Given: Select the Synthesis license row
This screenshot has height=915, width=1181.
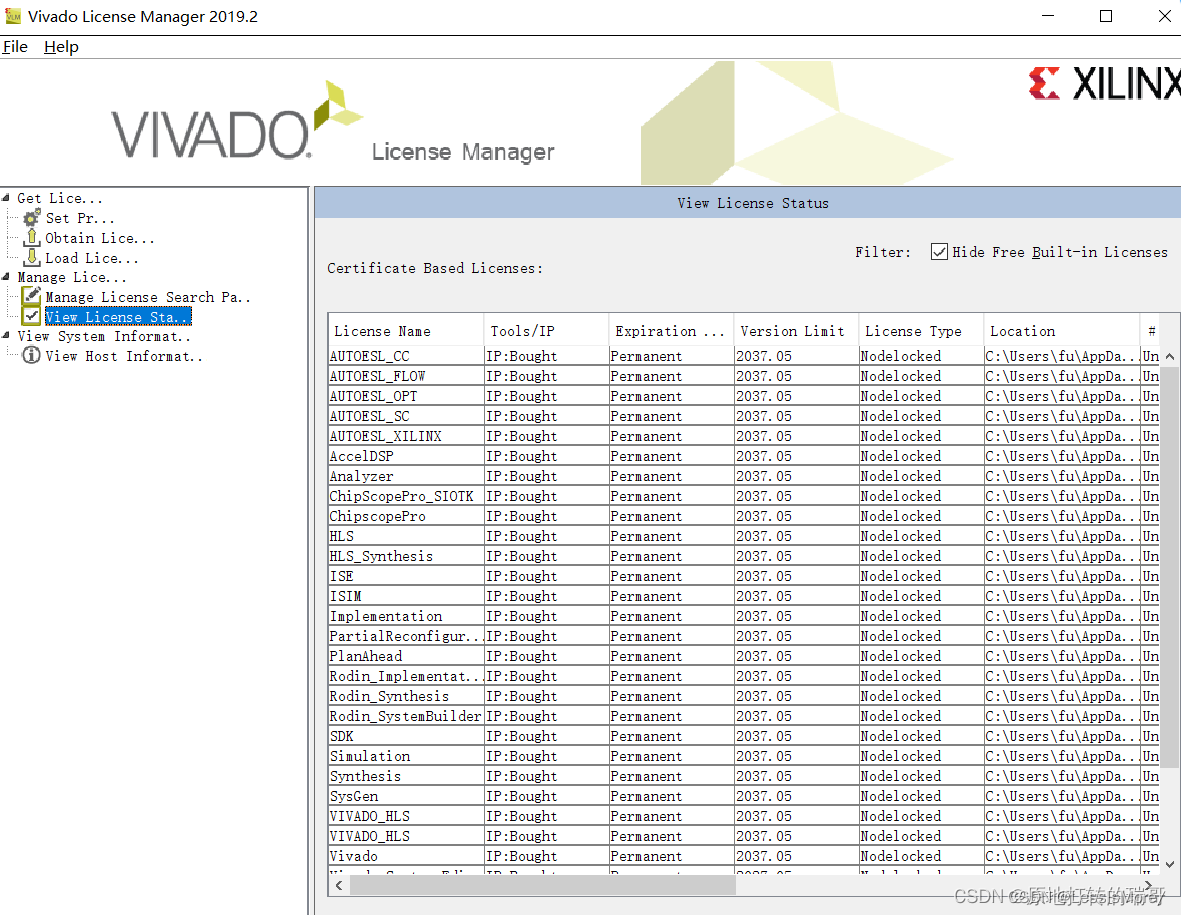Looking at the screenshot, I should [744, 776].
